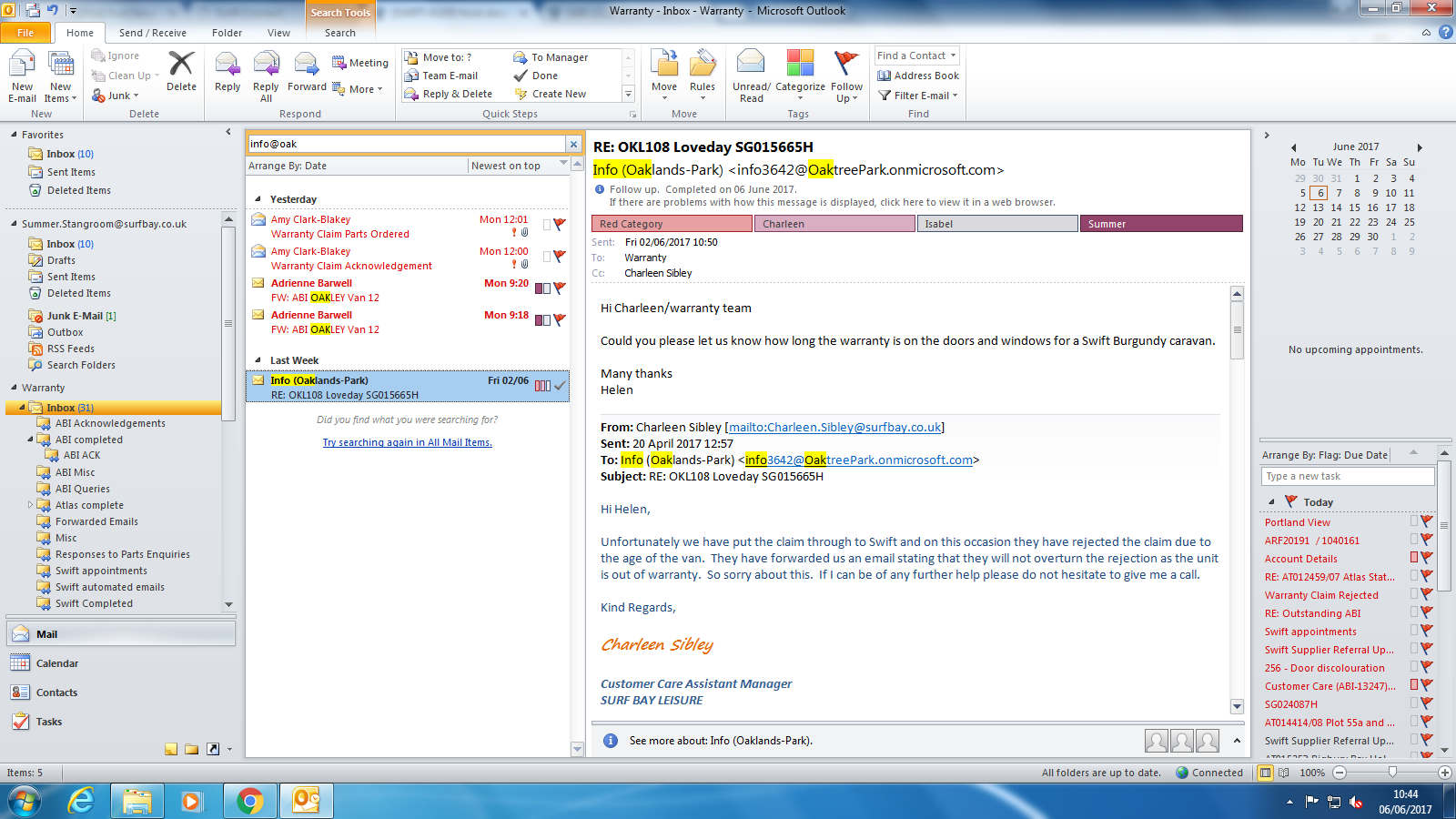Collapse the Favorites section
Viewport: 1456px width, 819px height.
point(14,135)
